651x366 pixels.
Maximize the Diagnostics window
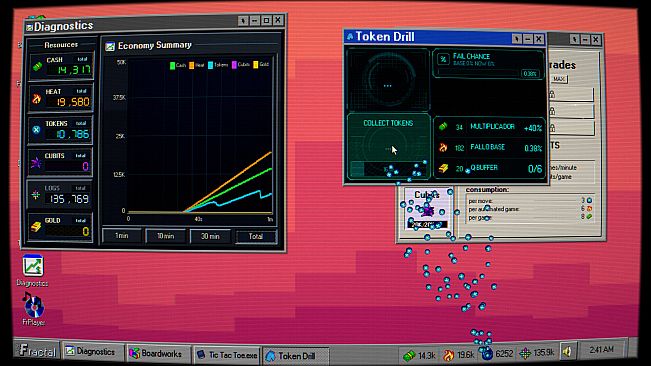pos(266,20)
